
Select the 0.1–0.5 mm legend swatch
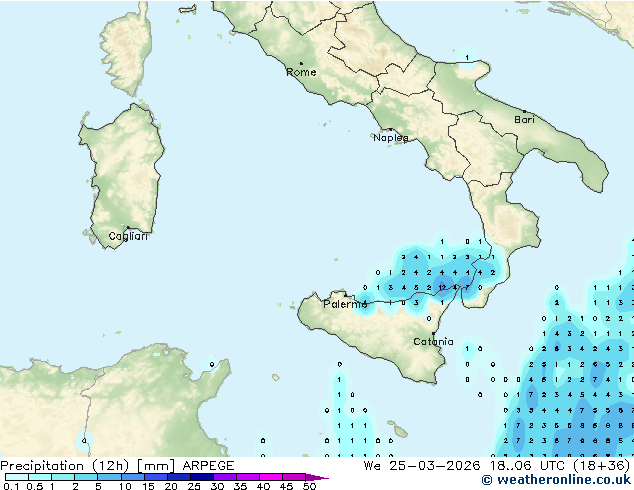tap(17, 477)
